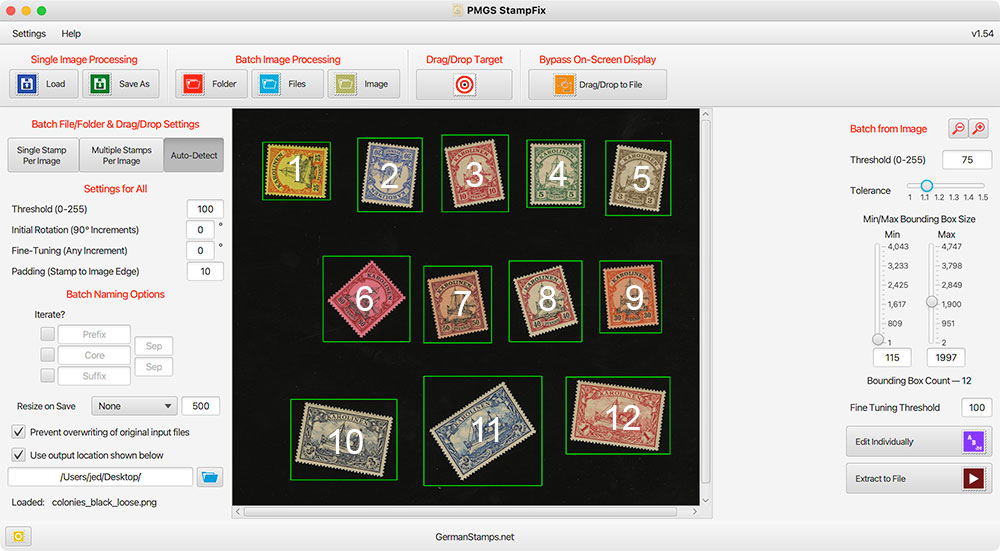Click the Drag/Drop to File button label
Viewport: 1000px width, 551px height.
pos(610,85)
